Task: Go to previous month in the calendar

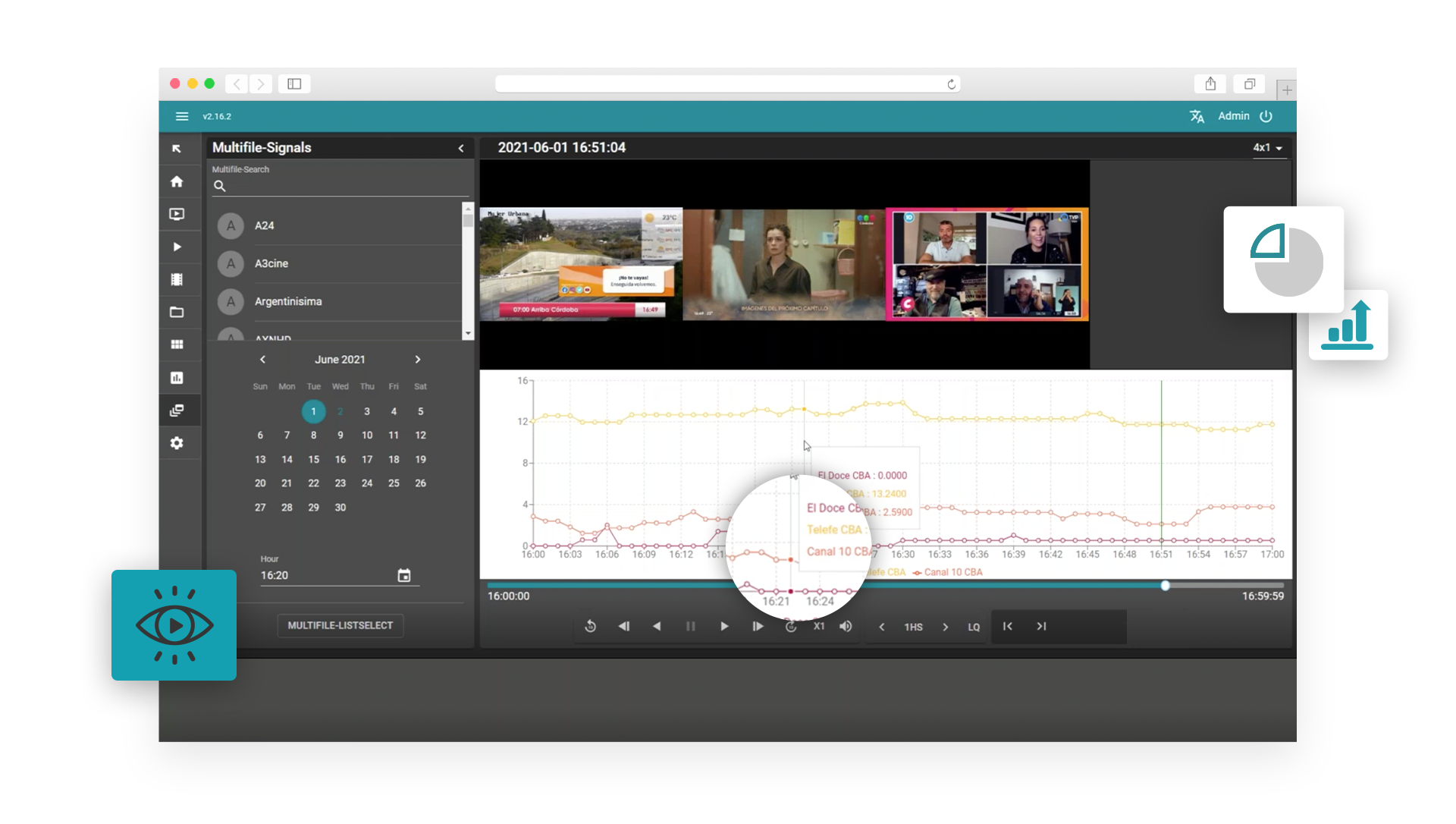Action: coord(263,360)
